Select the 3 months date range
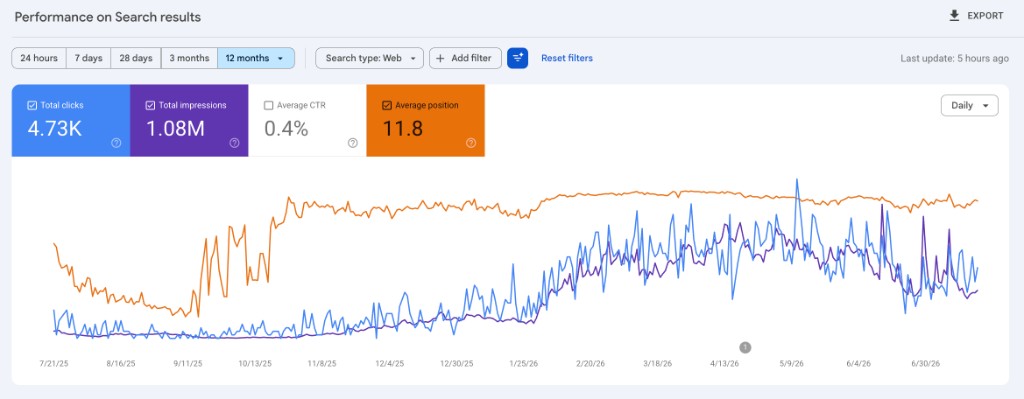 [x=189, y=58]
